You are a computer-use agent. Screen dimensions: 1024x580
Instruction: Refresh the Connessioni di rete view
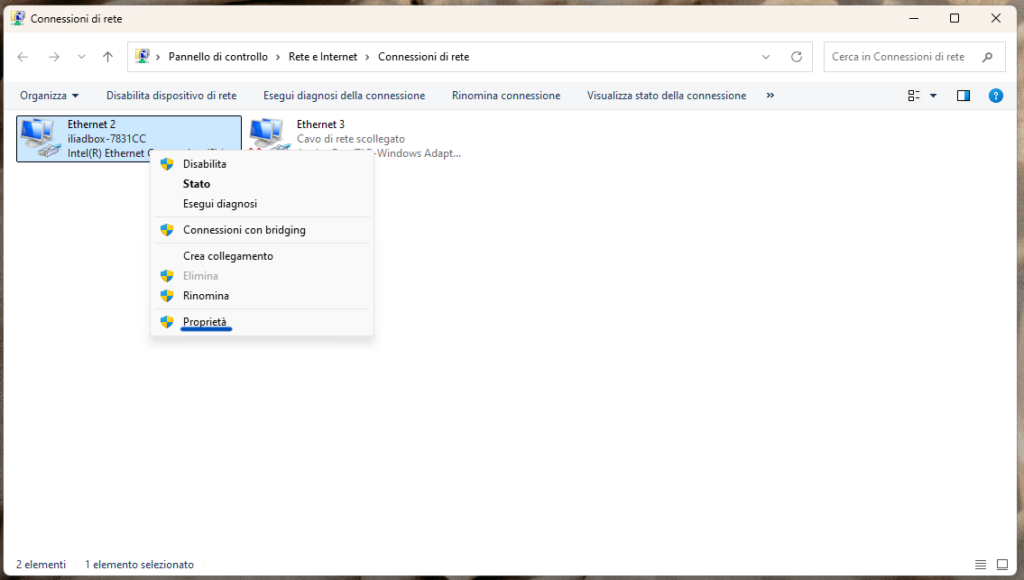point(796,57)
